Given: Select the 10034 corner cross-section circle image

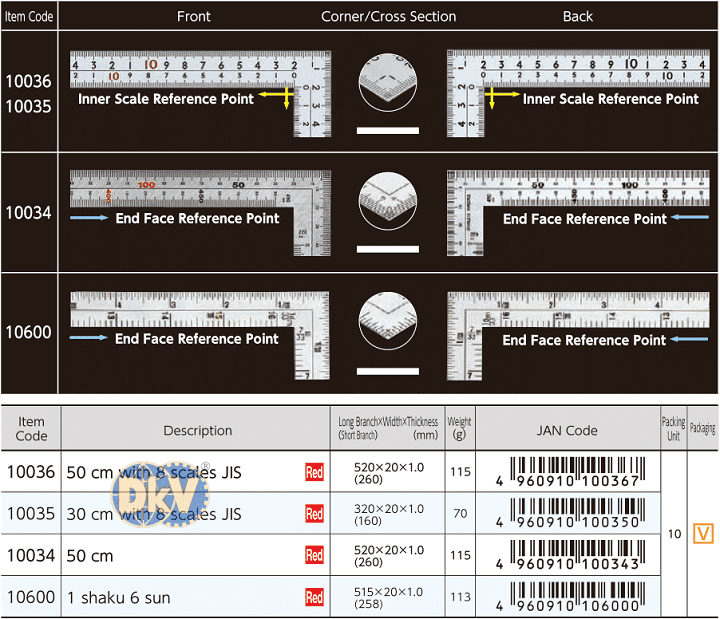Looking at the screenshot, I should pos(387,201).
